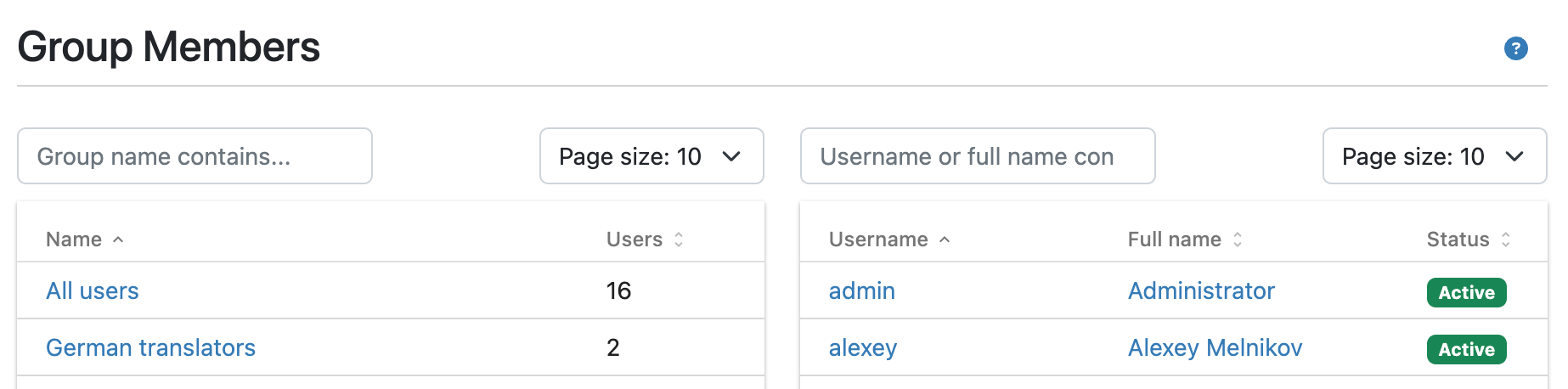Viewport: 1568px width, 389px height.
Task: Open the German translators group
Action: (x=150, y=347)
